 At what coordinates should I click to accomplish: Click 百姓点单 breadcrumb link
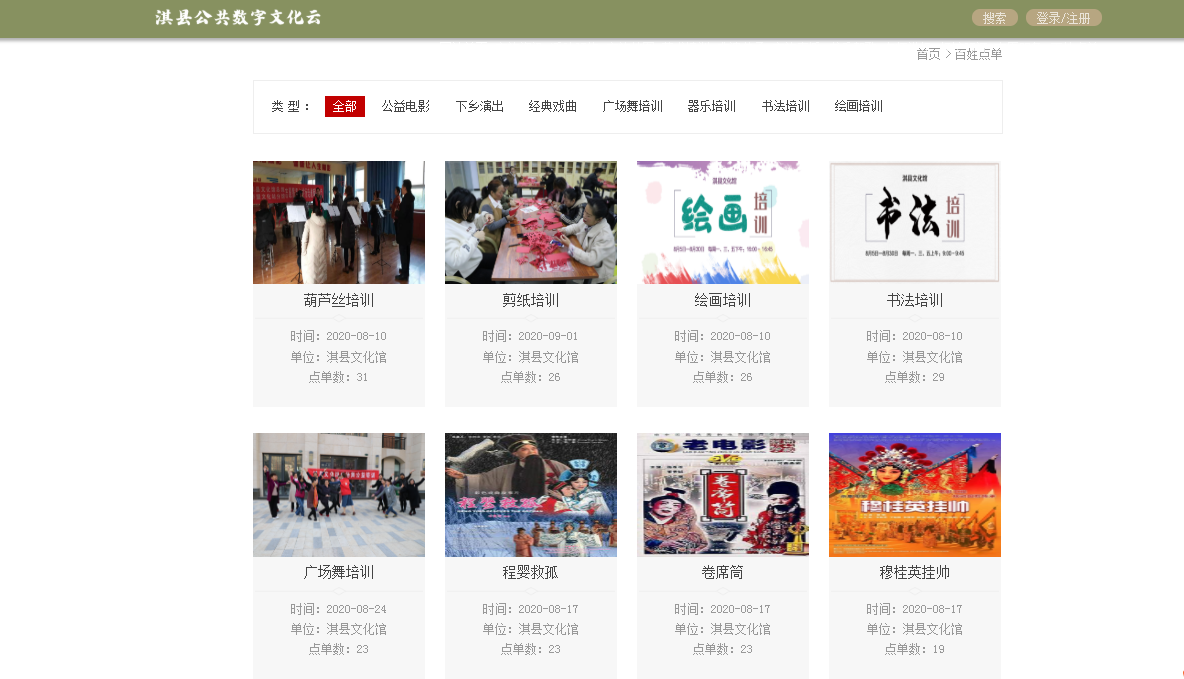tap(978, 54)
